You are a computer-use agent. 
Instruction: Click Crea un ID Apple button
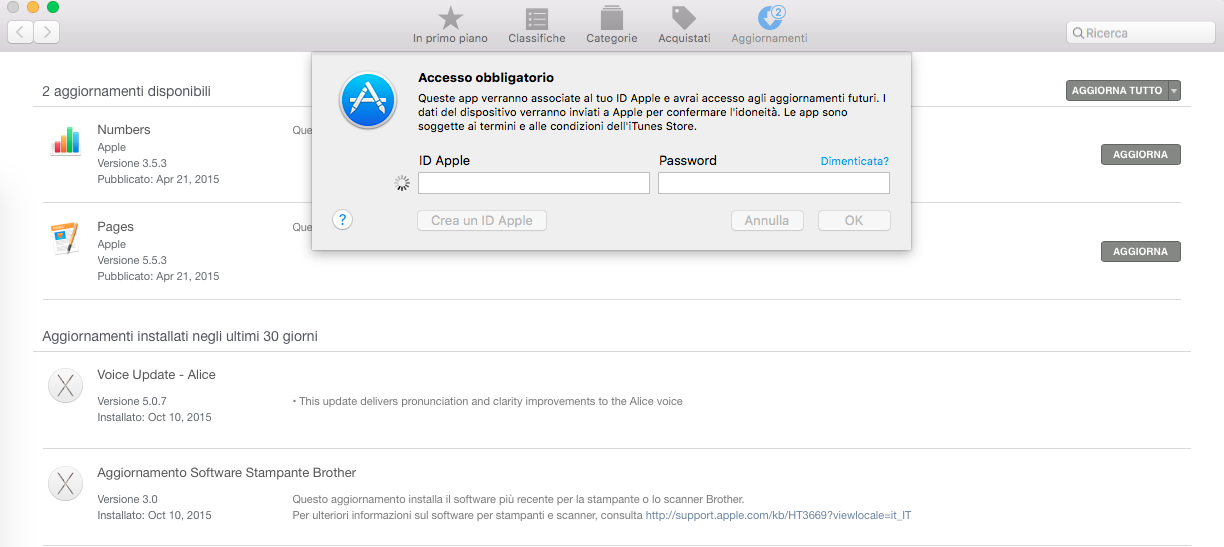482,220
